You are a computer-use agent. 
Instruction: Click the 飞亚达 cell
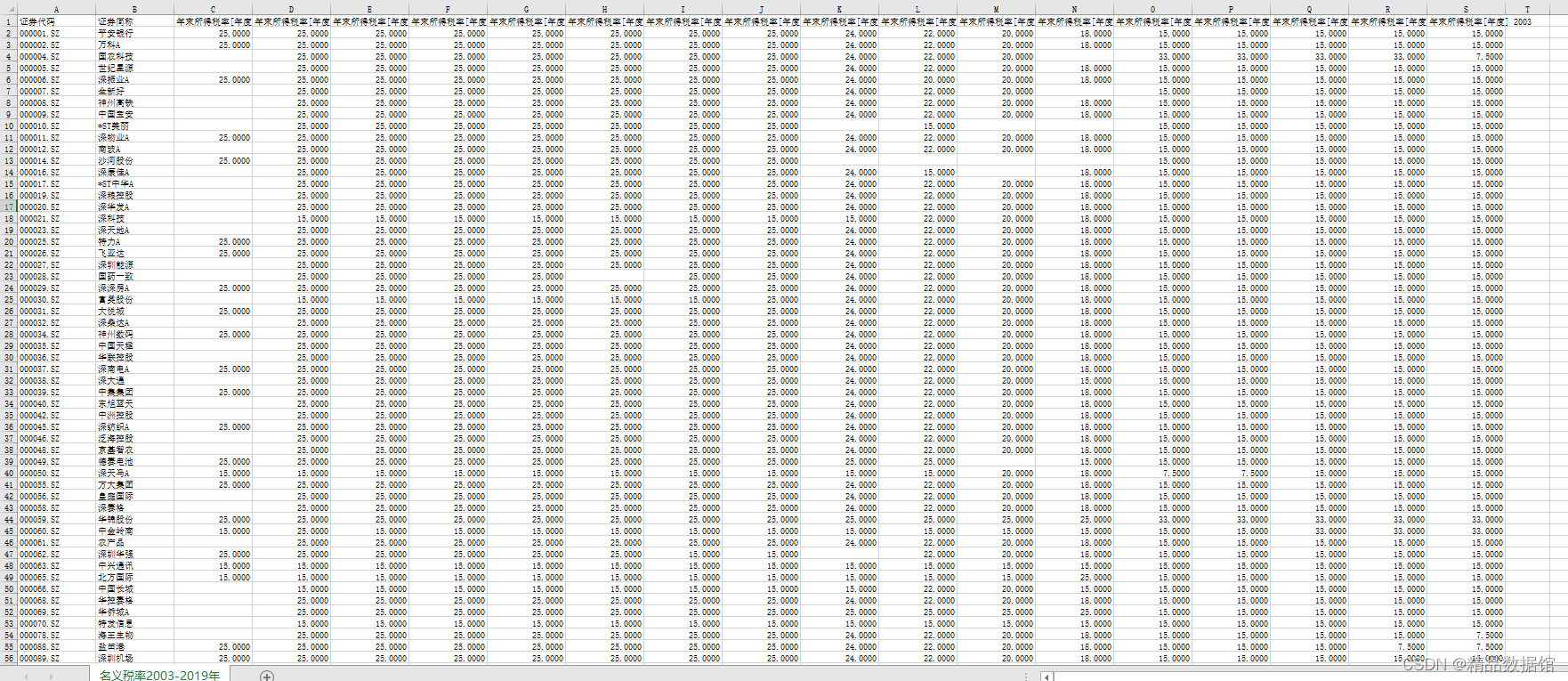click(x=135, y=253)
